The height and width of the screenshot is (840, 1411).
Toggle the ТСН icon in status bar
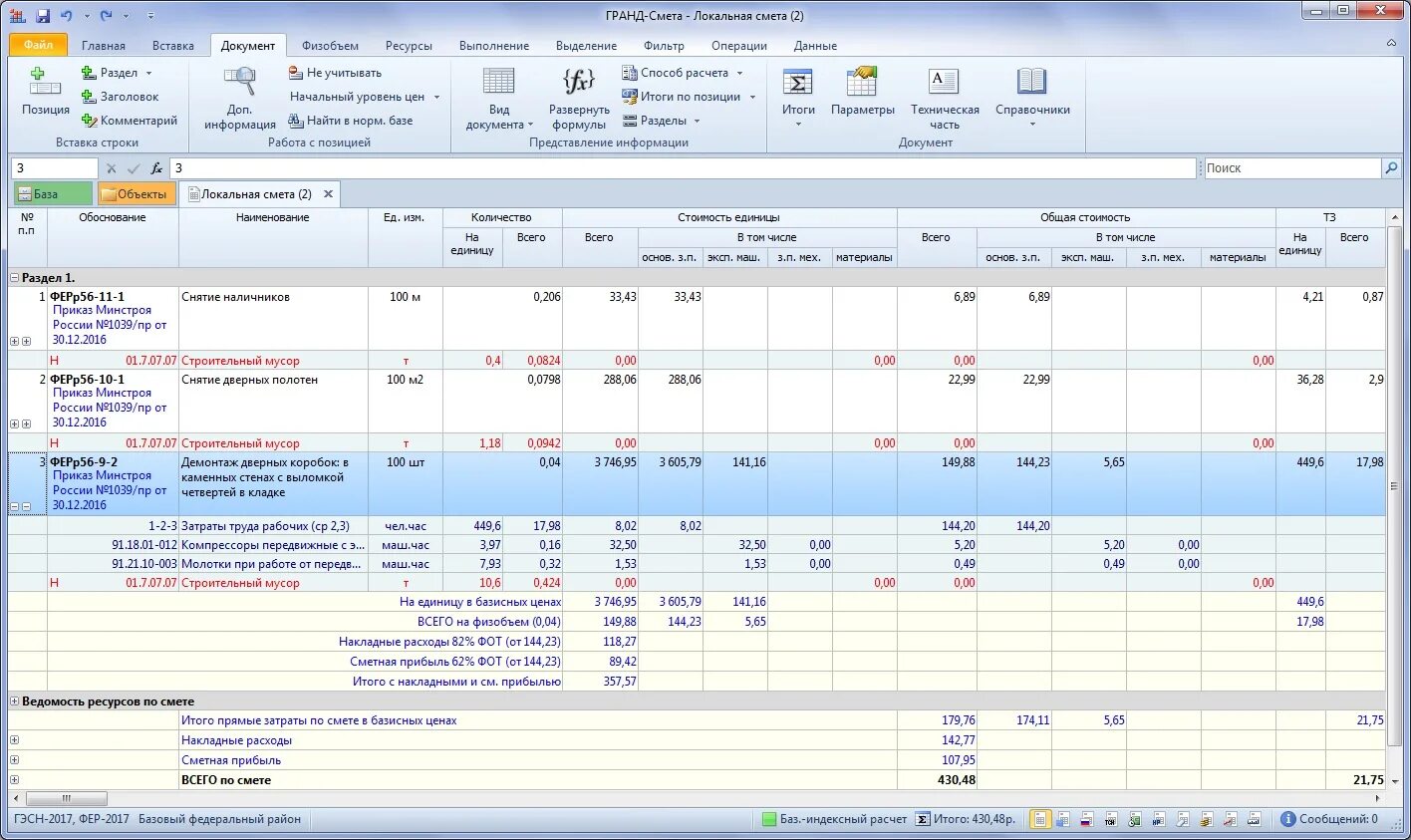[1110, 819]
